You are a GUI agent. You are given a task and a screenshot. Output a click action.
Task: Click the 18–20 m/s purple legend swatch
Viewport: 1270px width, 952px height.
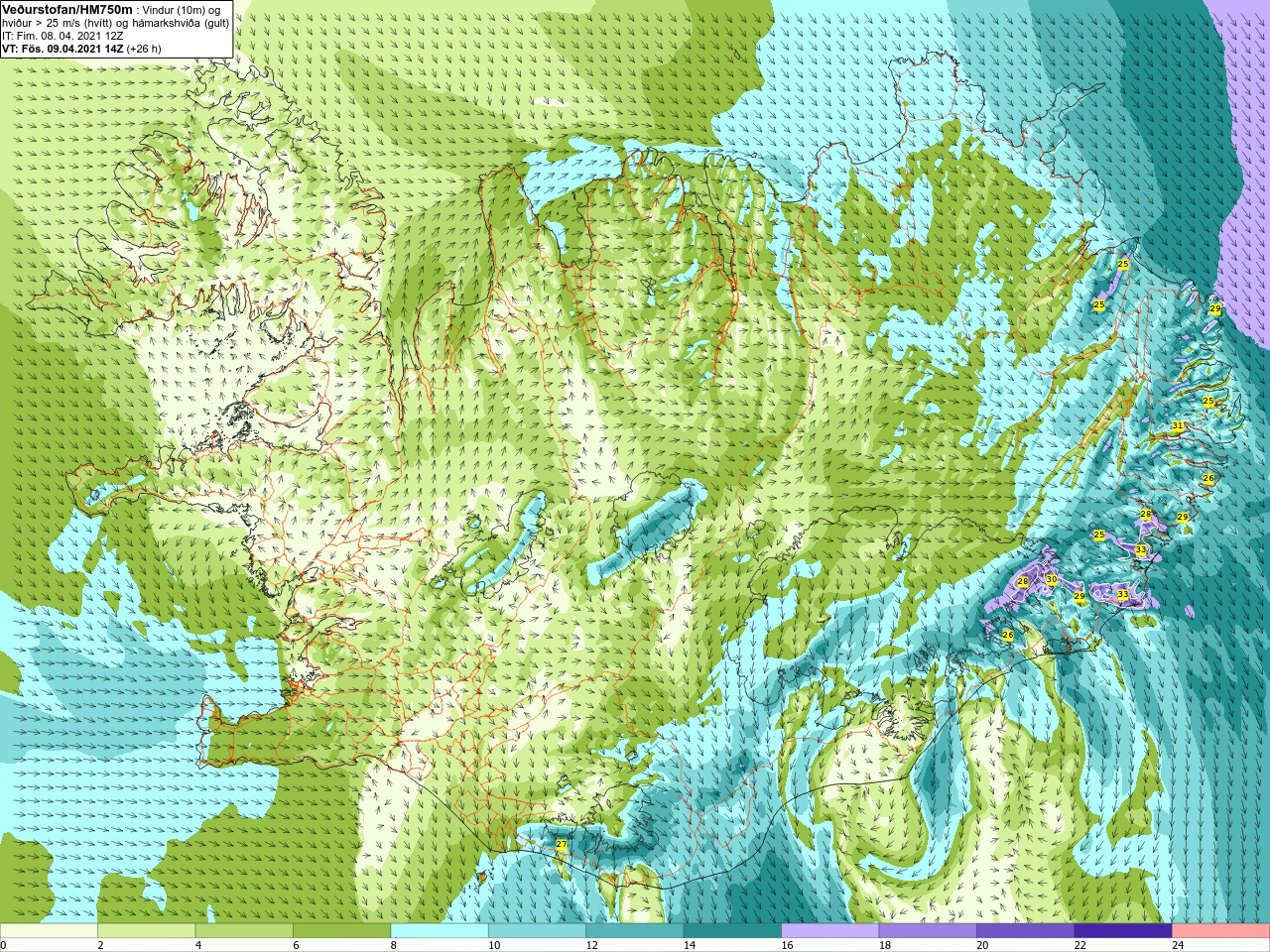pos(928,930)
